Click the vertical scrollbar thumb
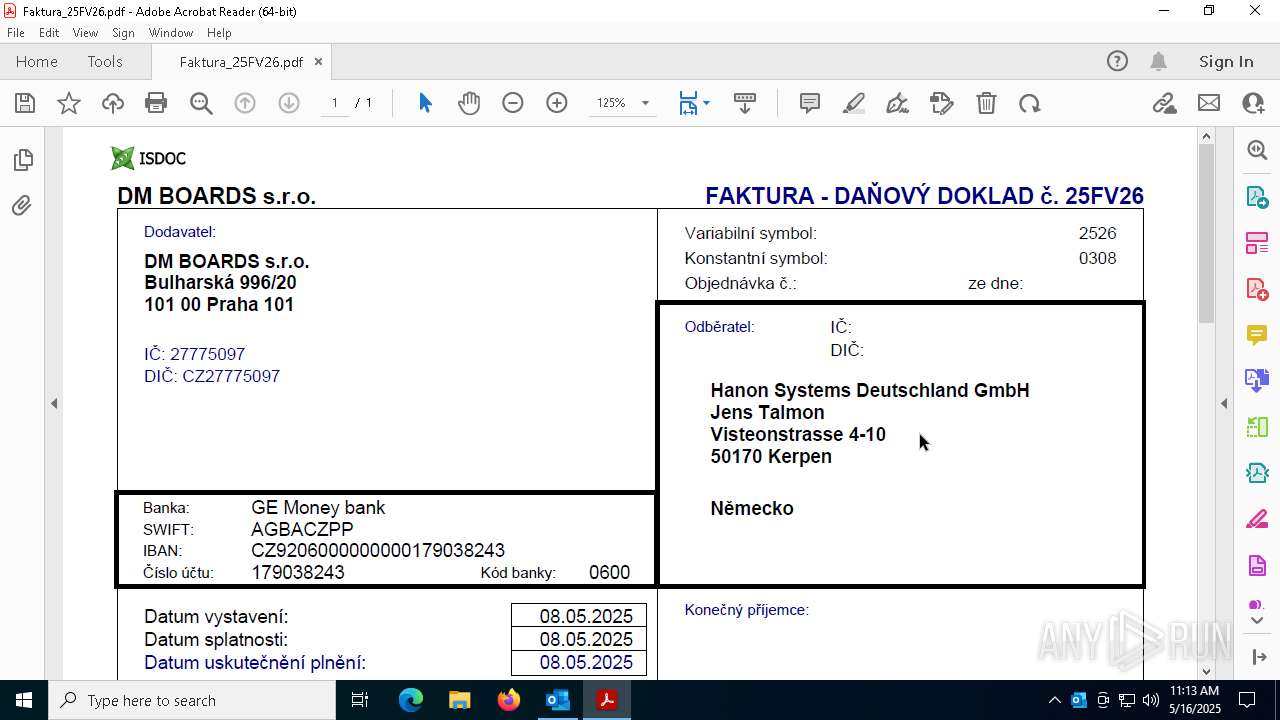The image size is (1280, 720). point(1205,232)
